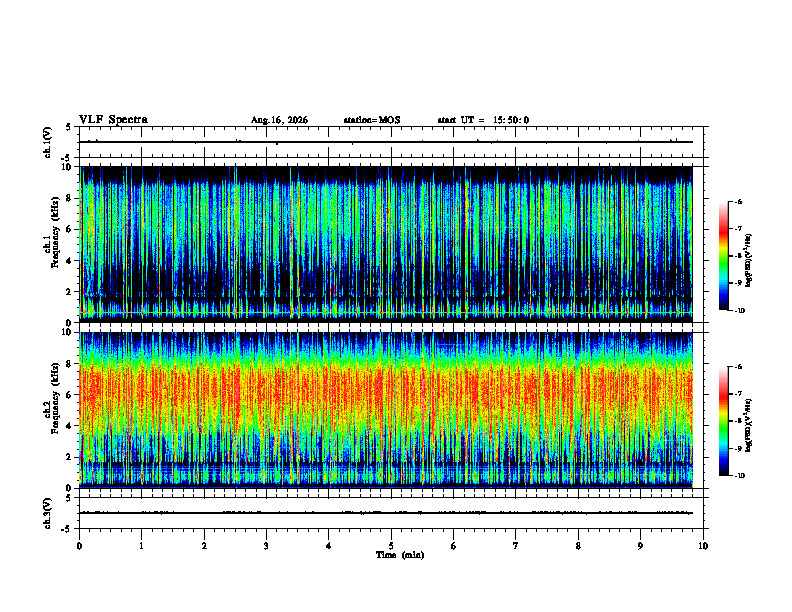Click the ch.3 voltage waveform trace
792x612 pixels.
pos(386,513)
